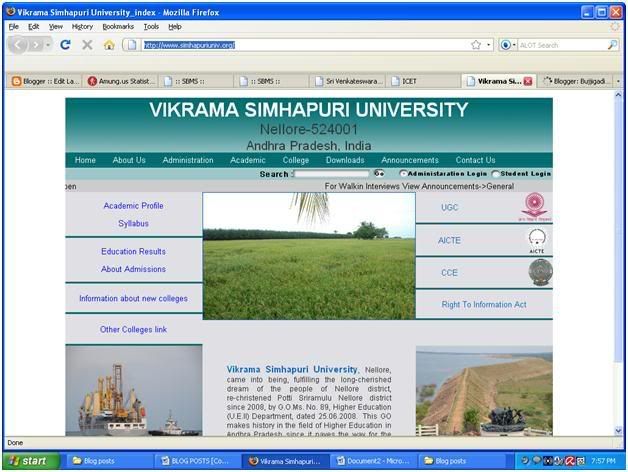Image resolution: width=628 pixels, height=472 pixels.
Task: Open the UGC text link
Action: coord(449,207)
